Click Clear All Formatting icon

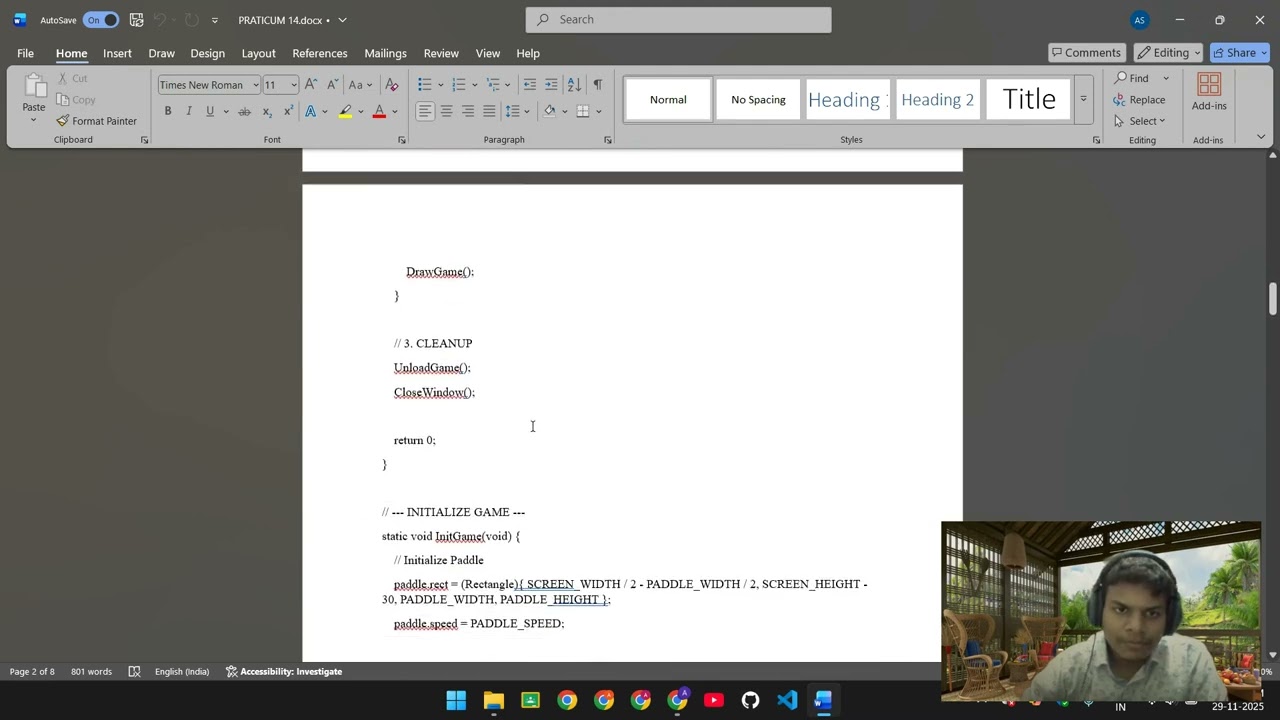tap(392, 84)
